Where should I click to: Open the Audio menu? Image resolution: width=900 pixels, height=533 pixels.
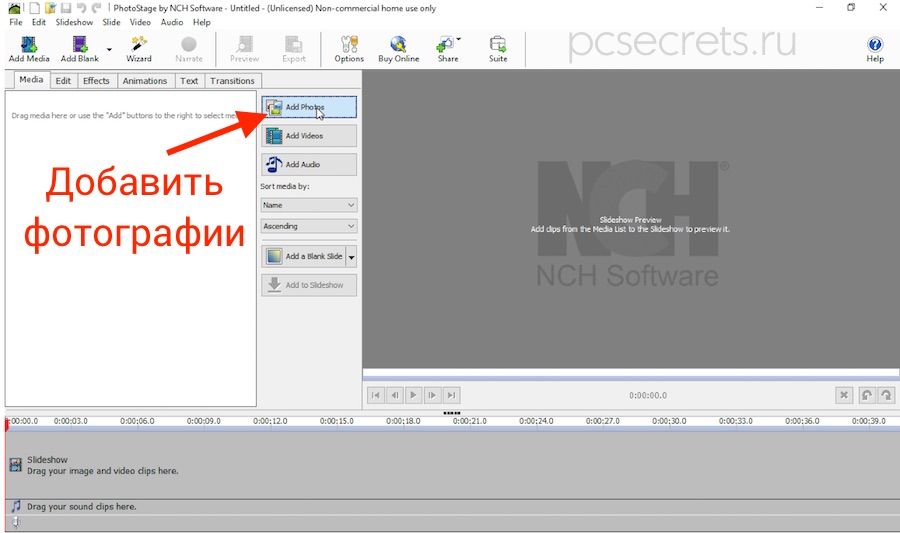point(172,22)
